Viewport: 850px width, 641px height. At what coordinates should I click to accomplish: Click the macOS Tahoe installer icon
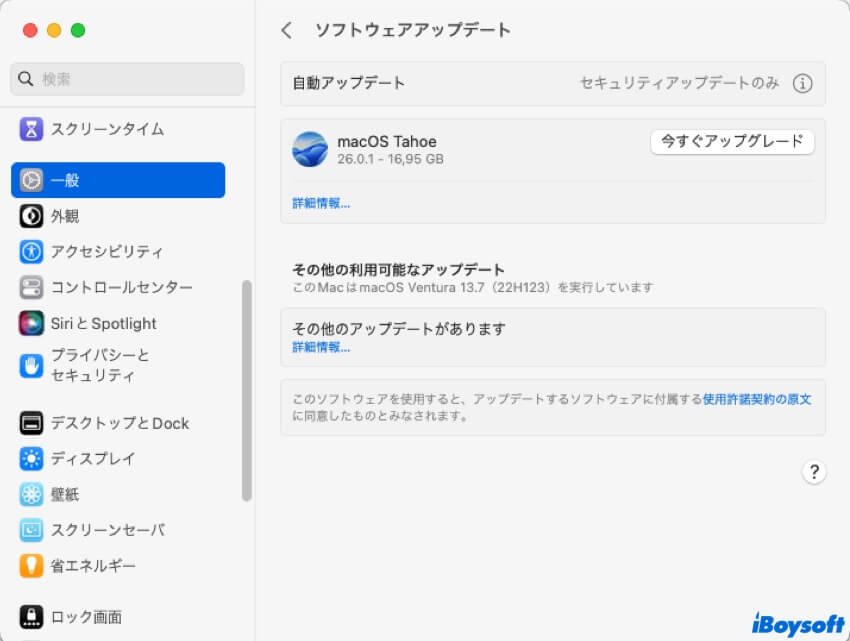click(310, 149)
